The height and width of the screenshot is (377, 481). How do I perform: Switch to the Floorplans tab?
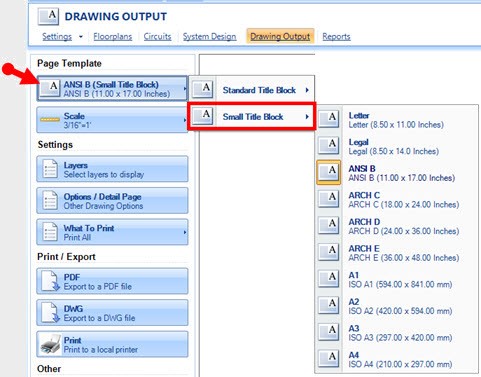pos(113,36)
